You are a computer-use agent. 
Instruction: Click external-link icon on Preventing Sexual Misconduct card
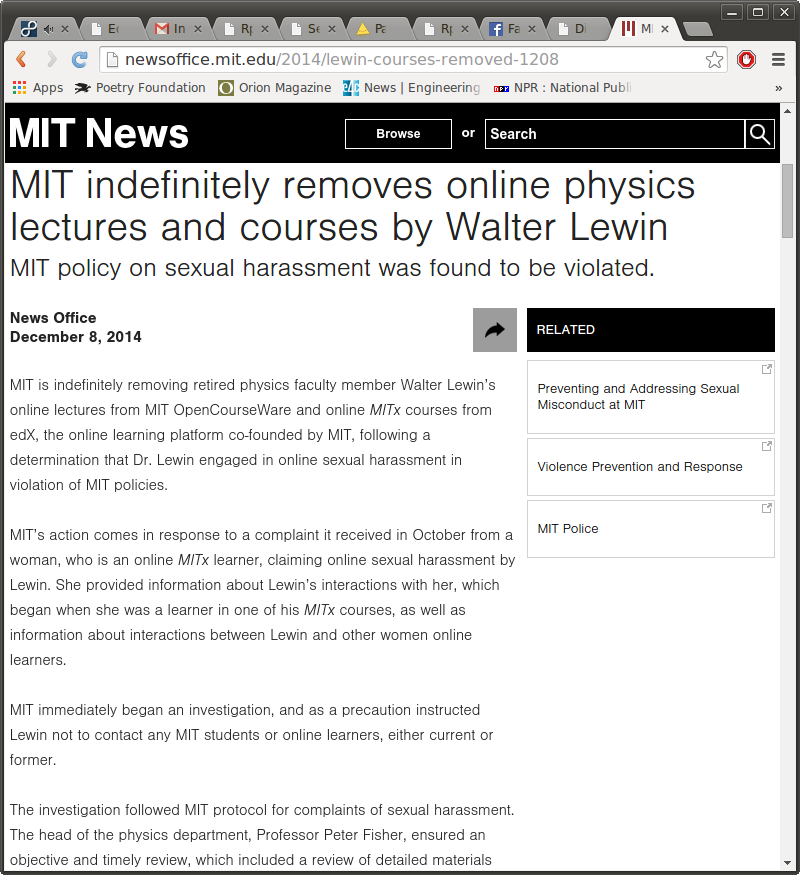pyautogui.click(x=767, y=369)
